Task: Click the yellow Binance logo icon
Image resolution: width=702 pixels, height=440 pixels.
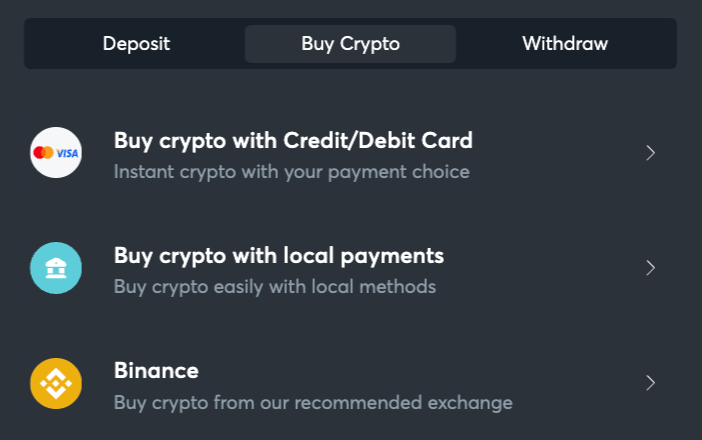Action: (56, 383)
